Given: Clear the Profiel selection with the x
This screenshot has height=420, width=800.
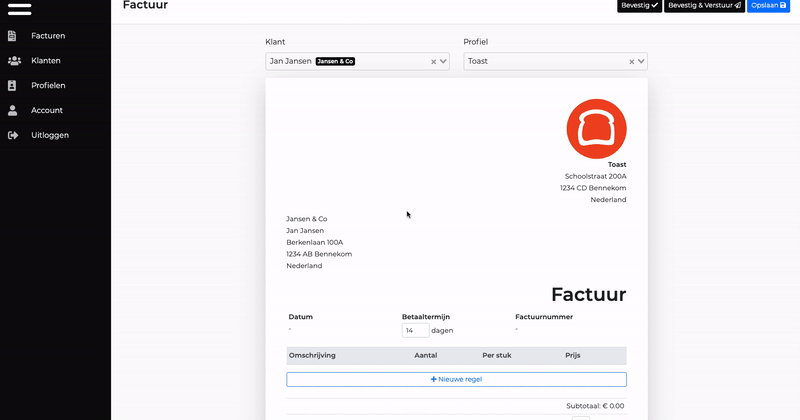Looking at the screenshot, I should click(x=631, y=62).
